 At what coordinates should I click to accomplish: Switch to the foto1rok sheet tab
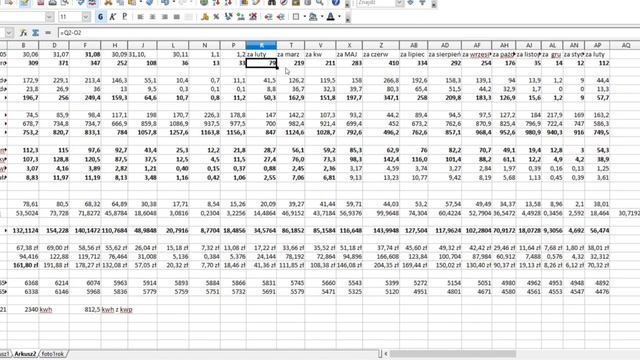click(x=53, y=354)
